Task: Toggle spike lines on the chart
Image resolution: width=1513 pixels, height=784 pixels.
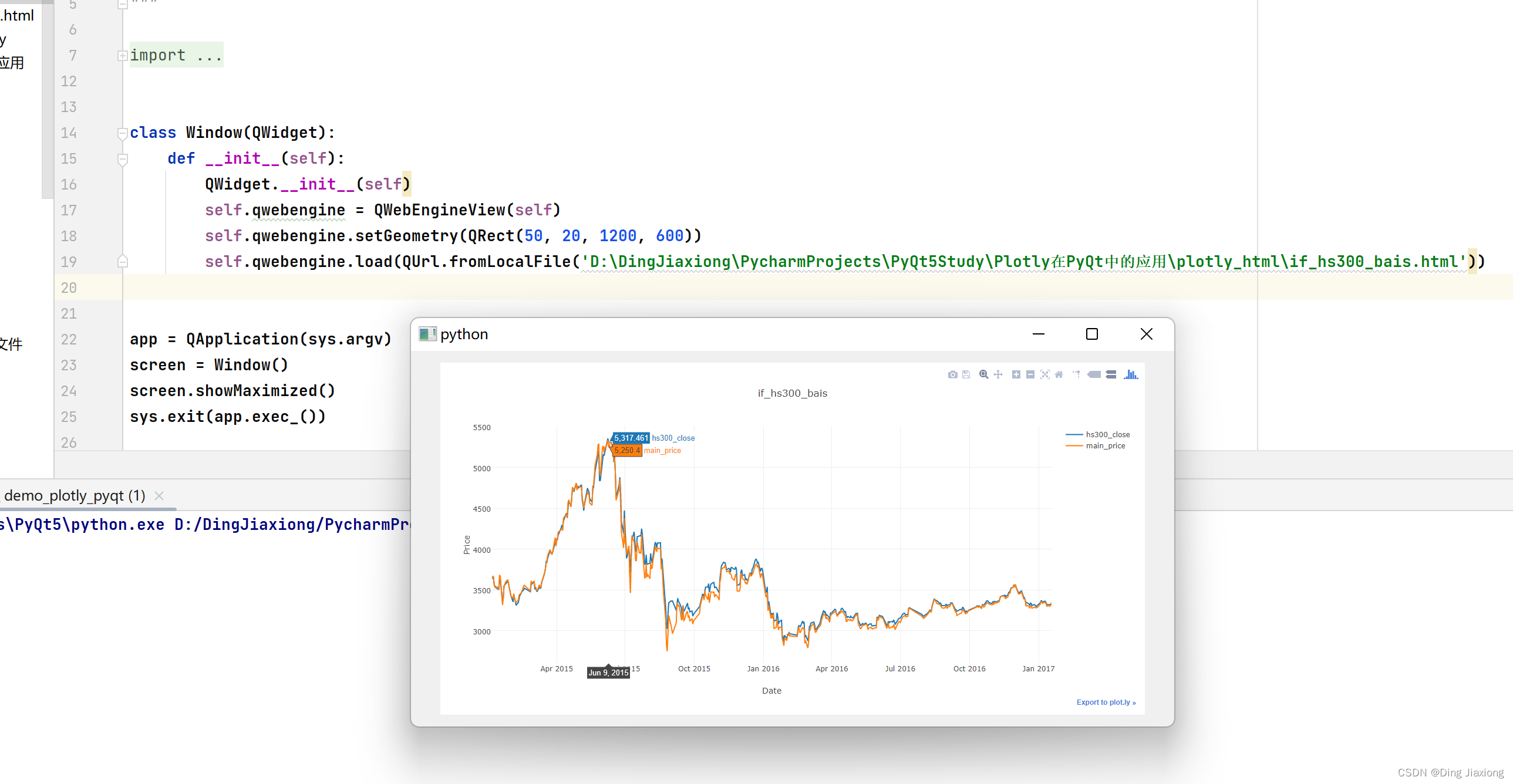Action: (1077, 374)
